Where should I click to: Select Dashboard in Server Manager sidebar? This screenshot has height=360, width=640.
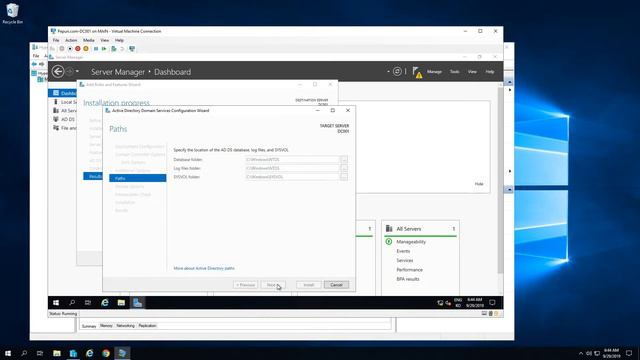pos(62,93)
